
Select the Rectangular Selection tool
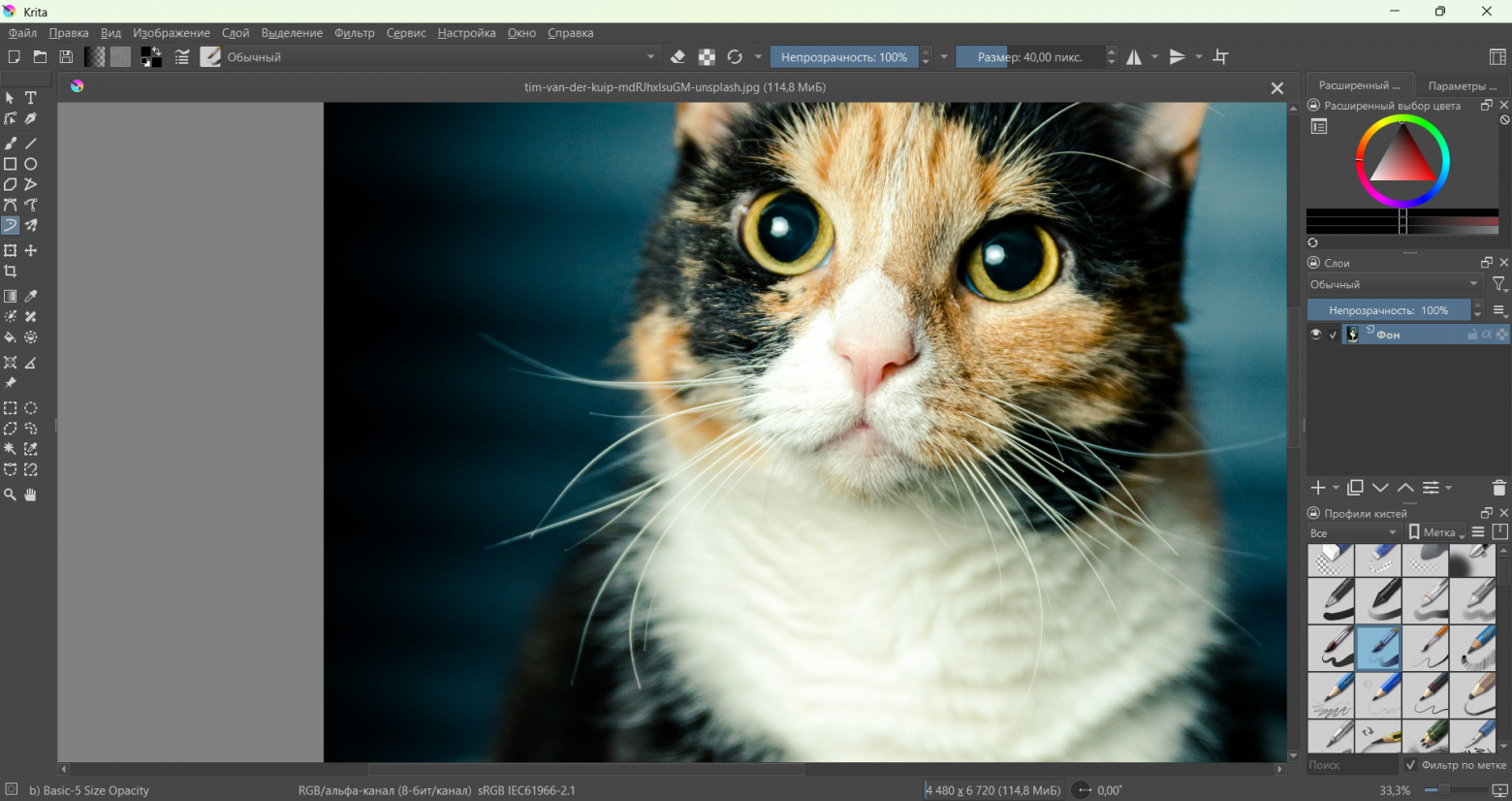click(11, 407)
